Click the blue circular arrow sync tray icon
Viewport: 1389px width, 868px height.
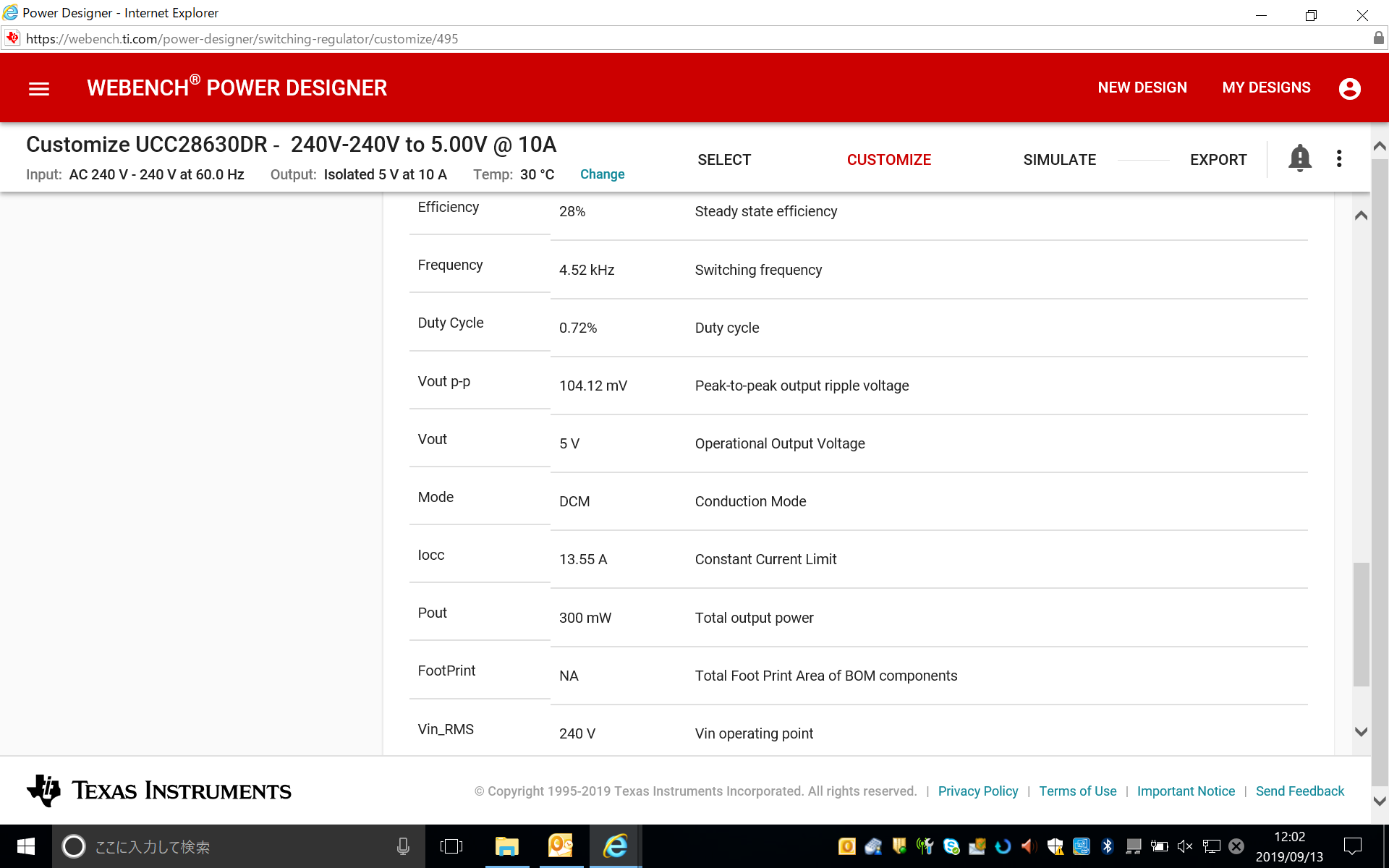tap(1003, 846)
